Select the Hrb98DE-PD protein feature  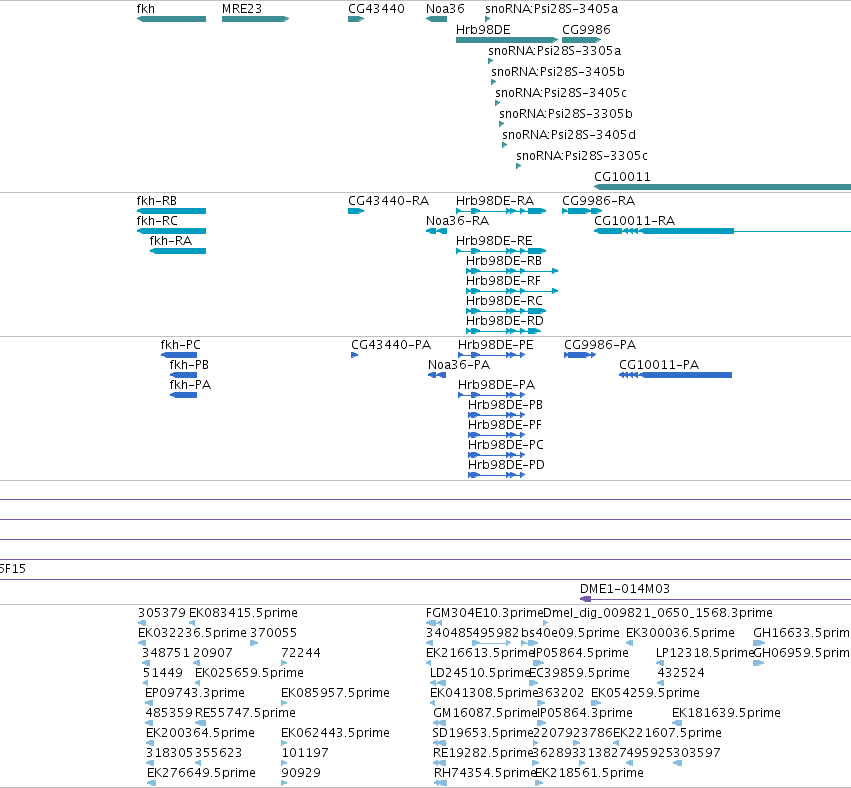497,475
